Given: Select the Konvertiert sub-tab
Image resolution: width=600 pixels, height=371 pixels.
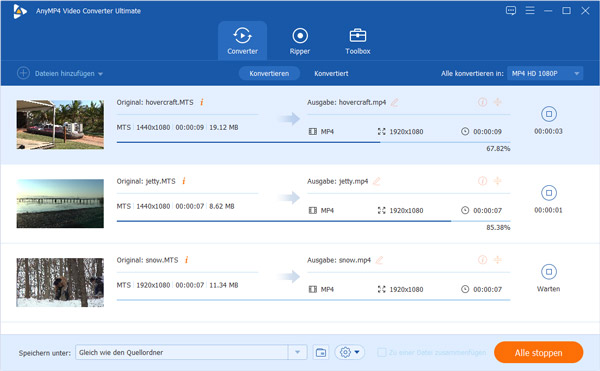Looking at the screenshot, I should (x=331, y=73).
